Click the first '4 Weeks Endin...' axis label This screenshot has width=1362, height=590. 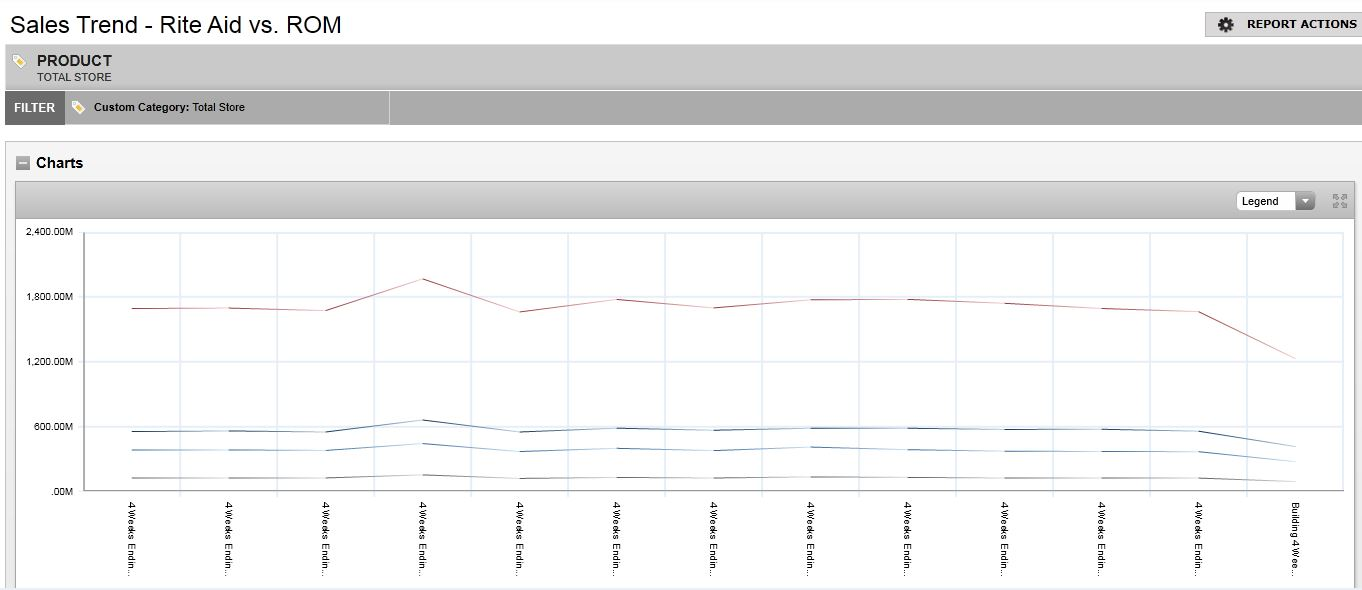tap(132, 538)
